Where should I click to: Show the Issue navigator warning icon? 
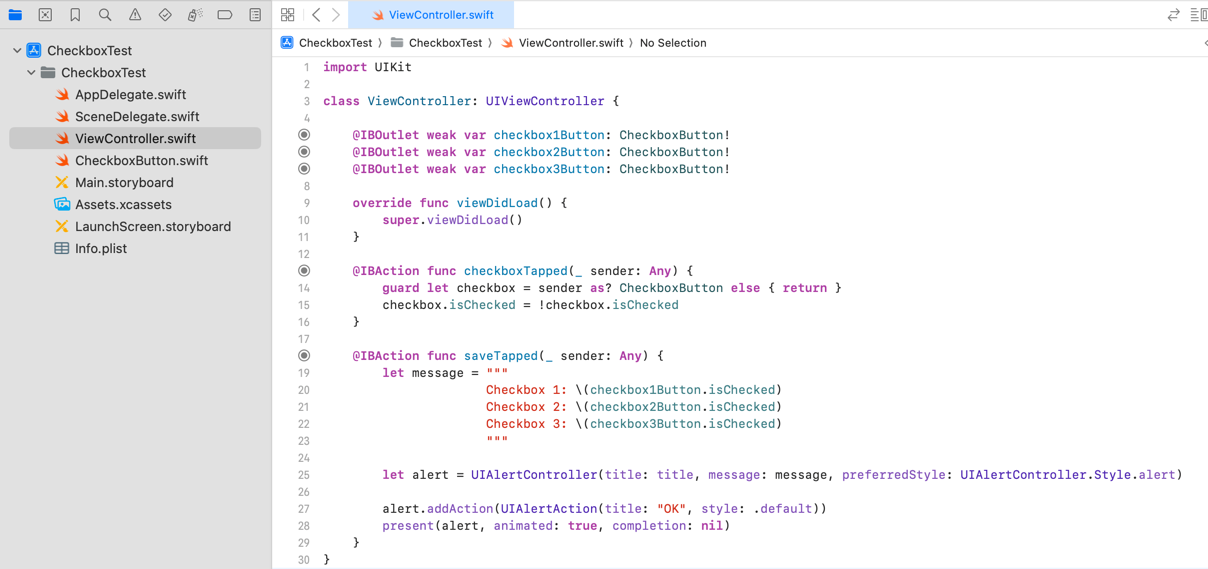[x=135, y=15]
